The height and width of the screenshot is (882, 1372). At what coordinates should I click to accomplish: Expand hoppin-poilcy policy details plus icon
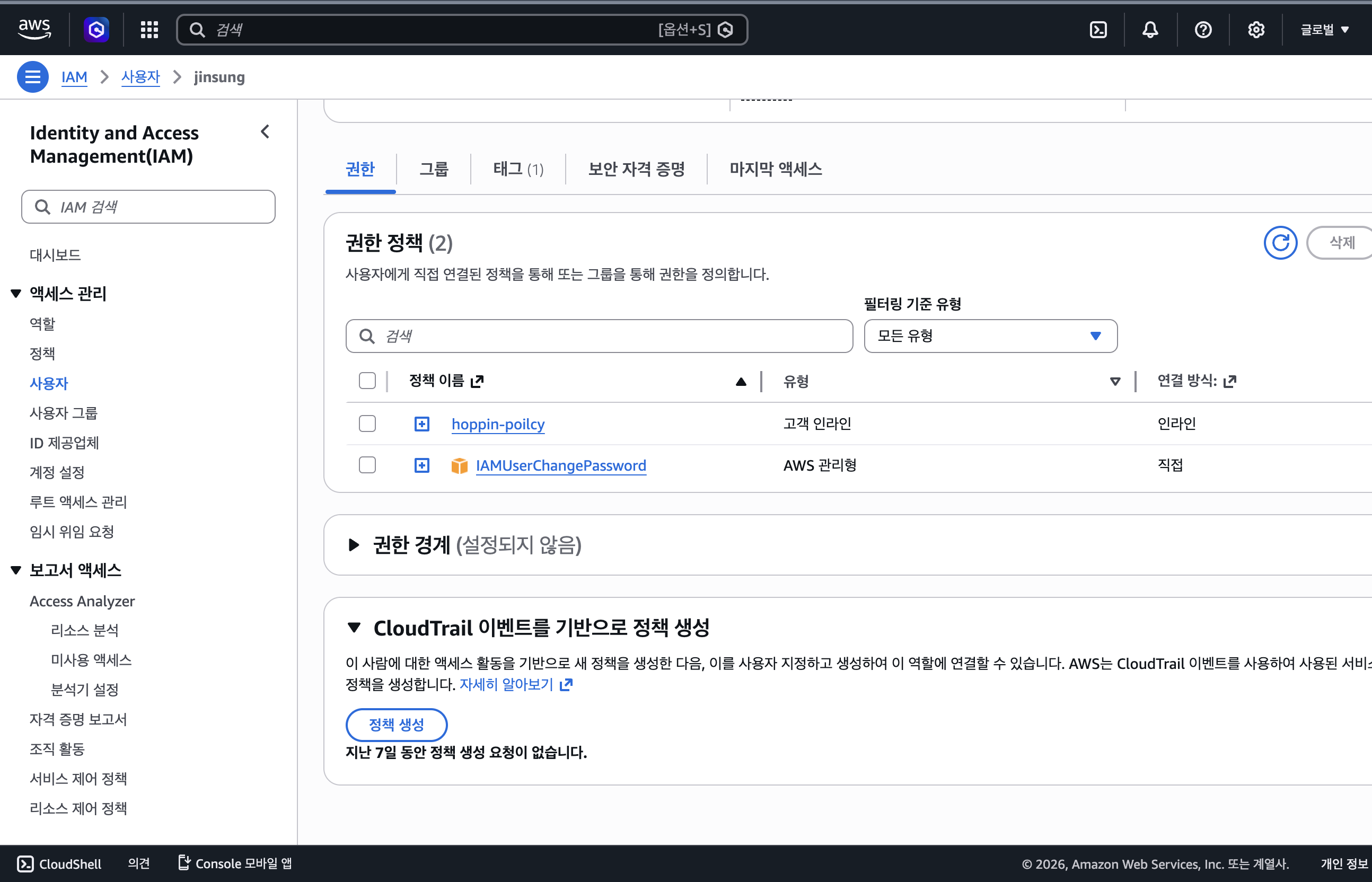tap(421, 424)
